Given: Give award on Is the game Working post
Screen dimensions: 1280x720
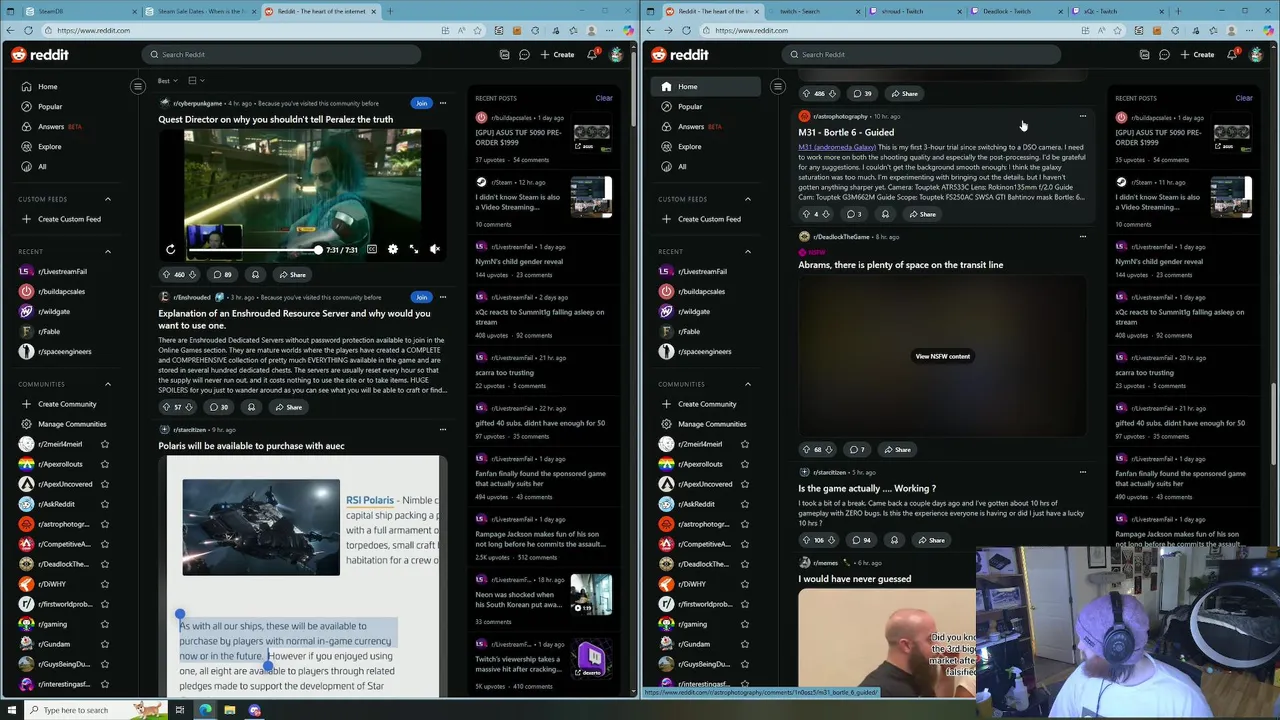Looking at the screenshot, I should [x=894, y=540].
